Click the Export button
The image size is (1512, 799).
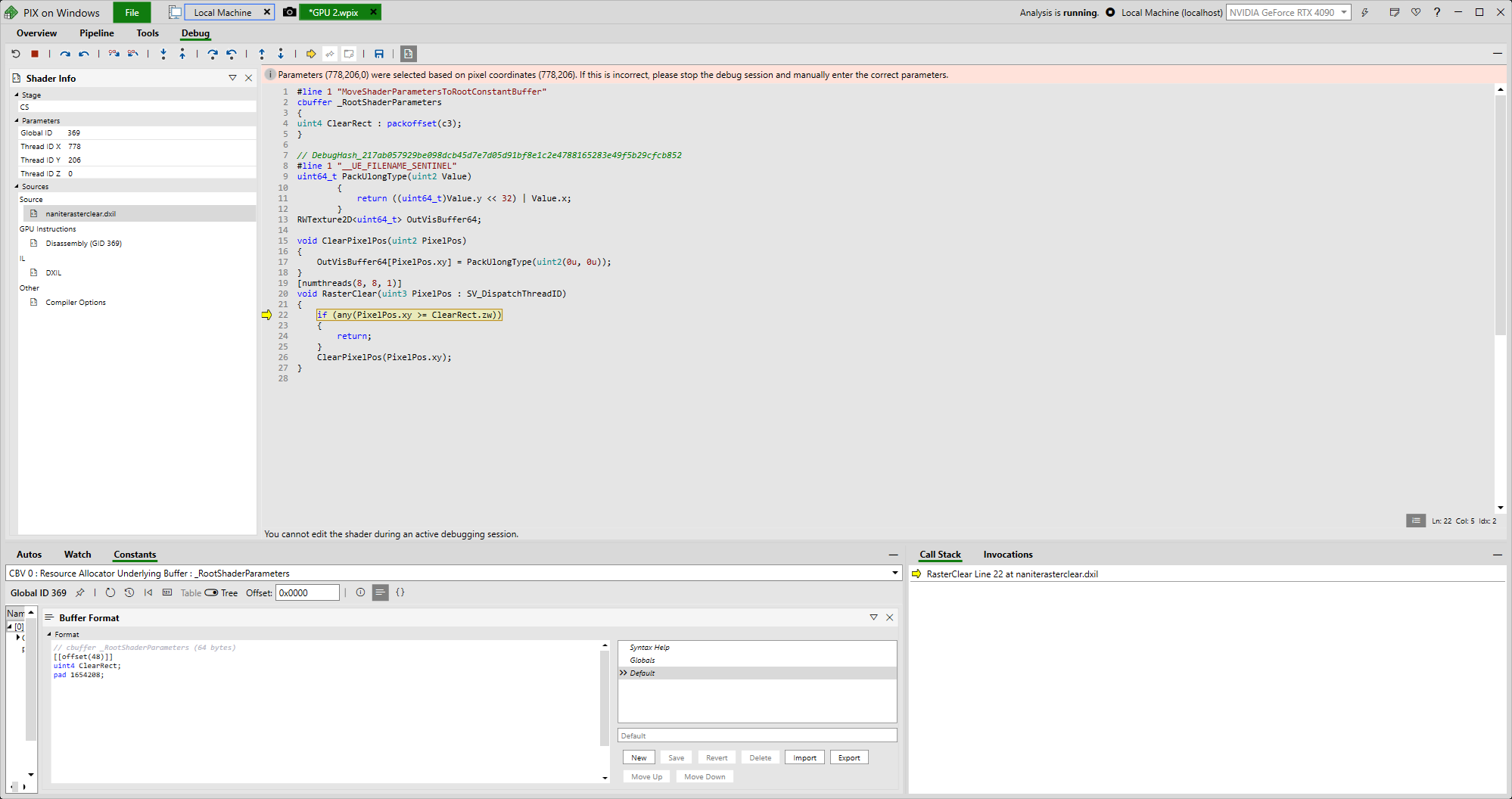pyautogui.click(x=849, y=757)
